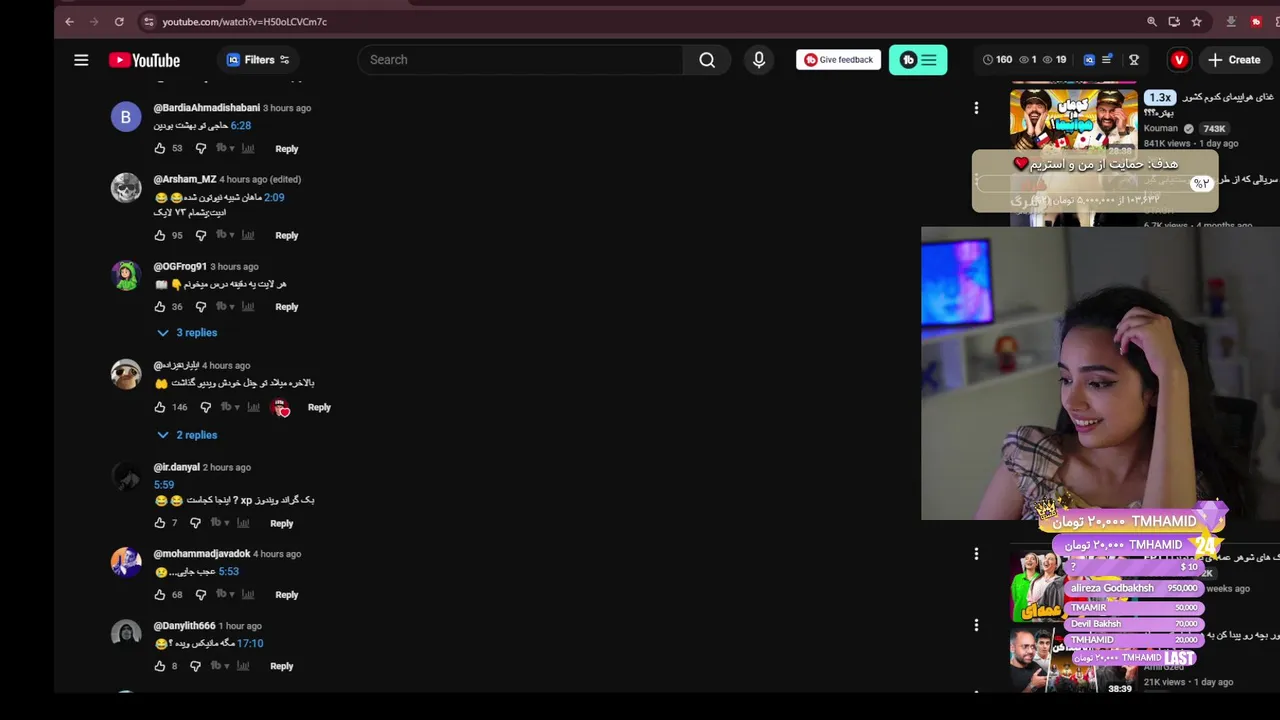1280x720 pixels.
Task: Open TubeBuddy dropdown on mohammadjavadok comment
Action: coord(225,595)
